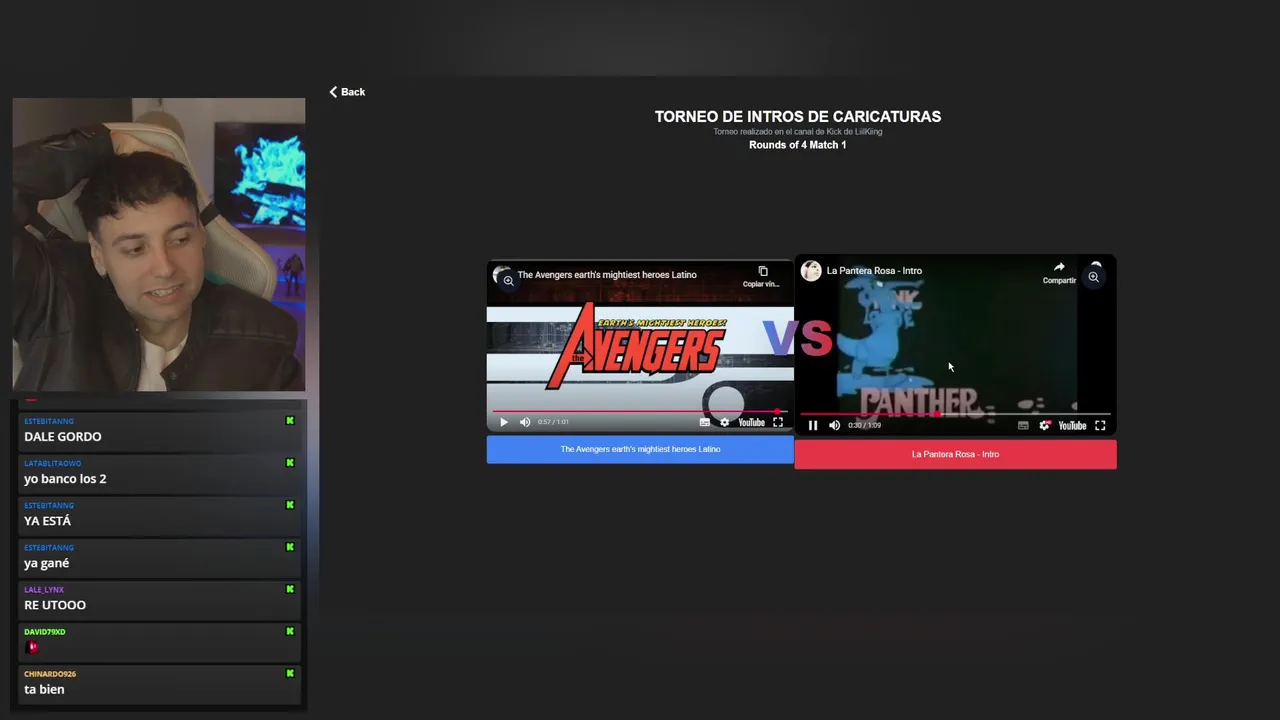The width and height of the screenshot is (1280, 720).
Task: Click Kick badge beside RE UTOOO message
Action: 290,589
